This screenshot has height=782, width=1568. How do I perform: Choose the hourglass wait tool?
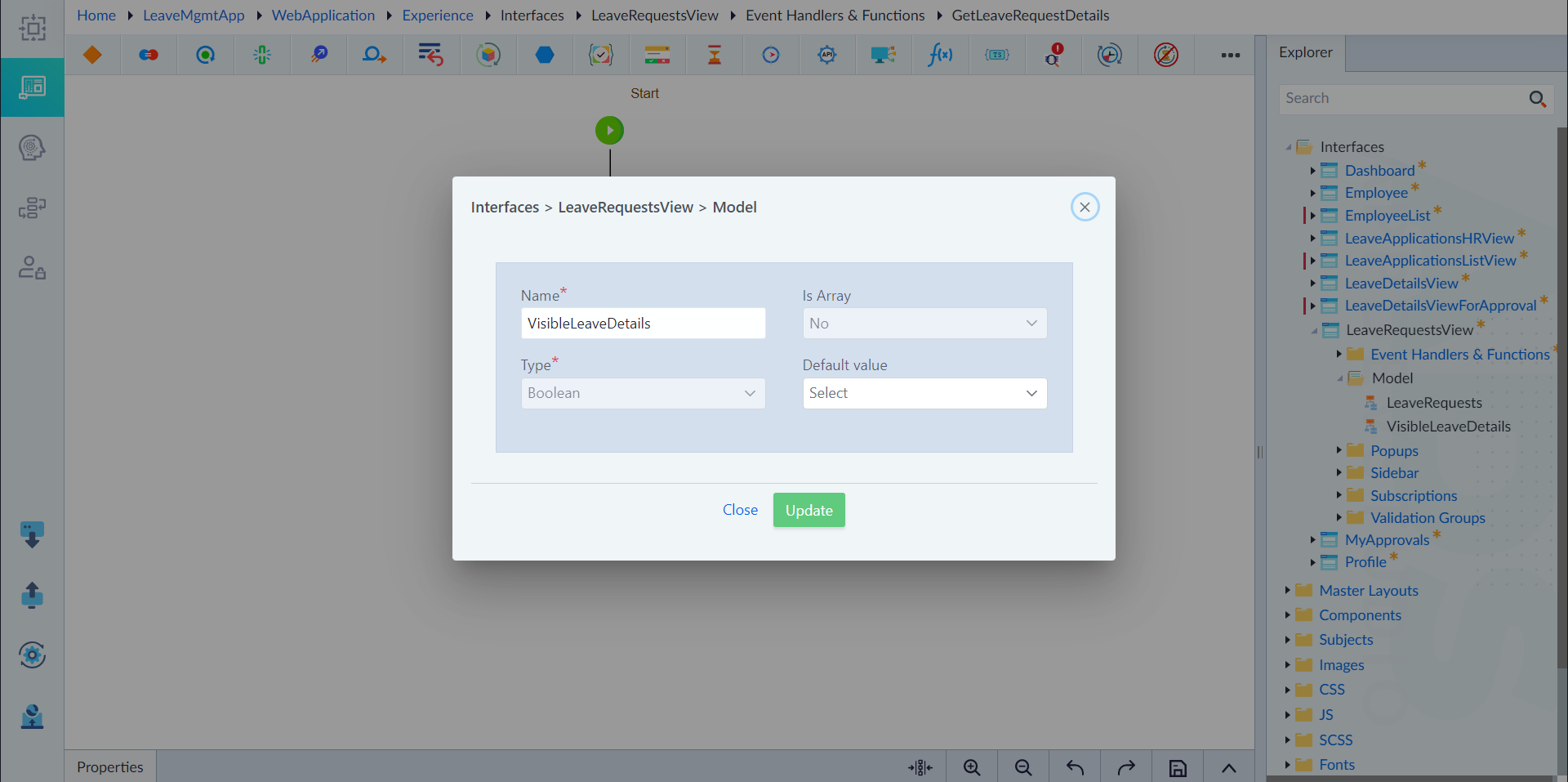click(715, 55)
